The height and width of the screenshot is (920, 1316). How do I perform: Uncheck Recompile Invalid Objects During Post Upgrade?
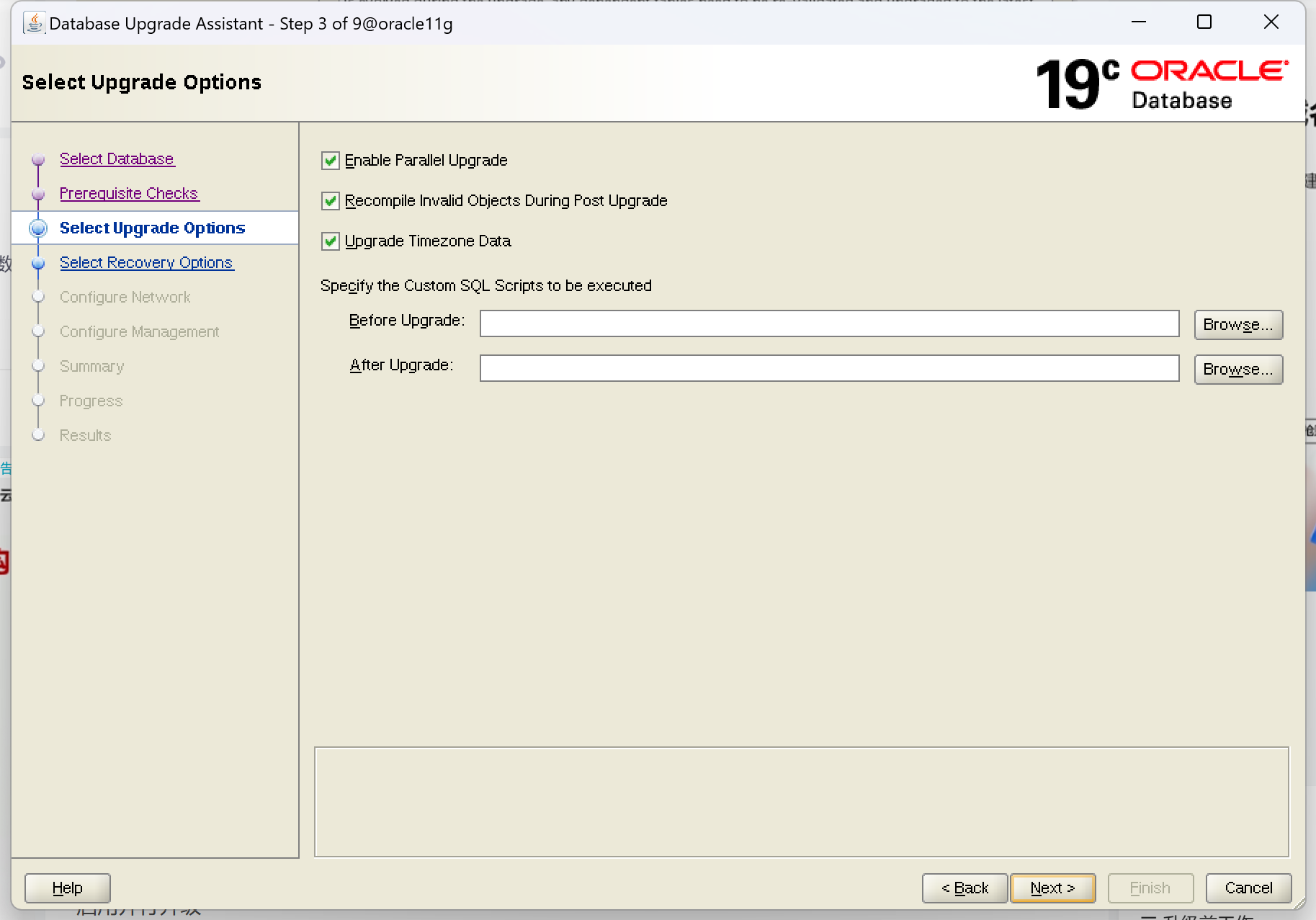331,201
